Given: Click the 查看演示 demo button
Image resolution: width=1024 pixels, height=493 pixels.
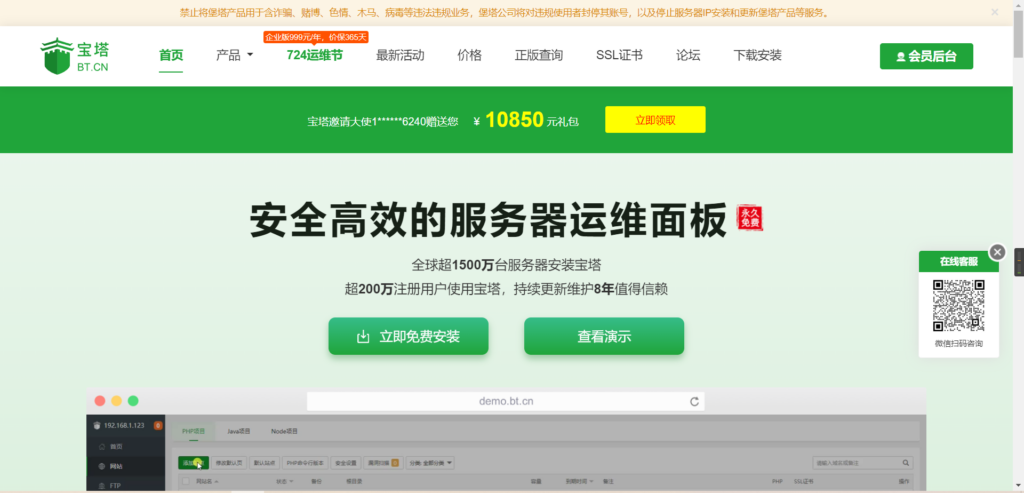Looking at the screenshot, I should point(604,336).
